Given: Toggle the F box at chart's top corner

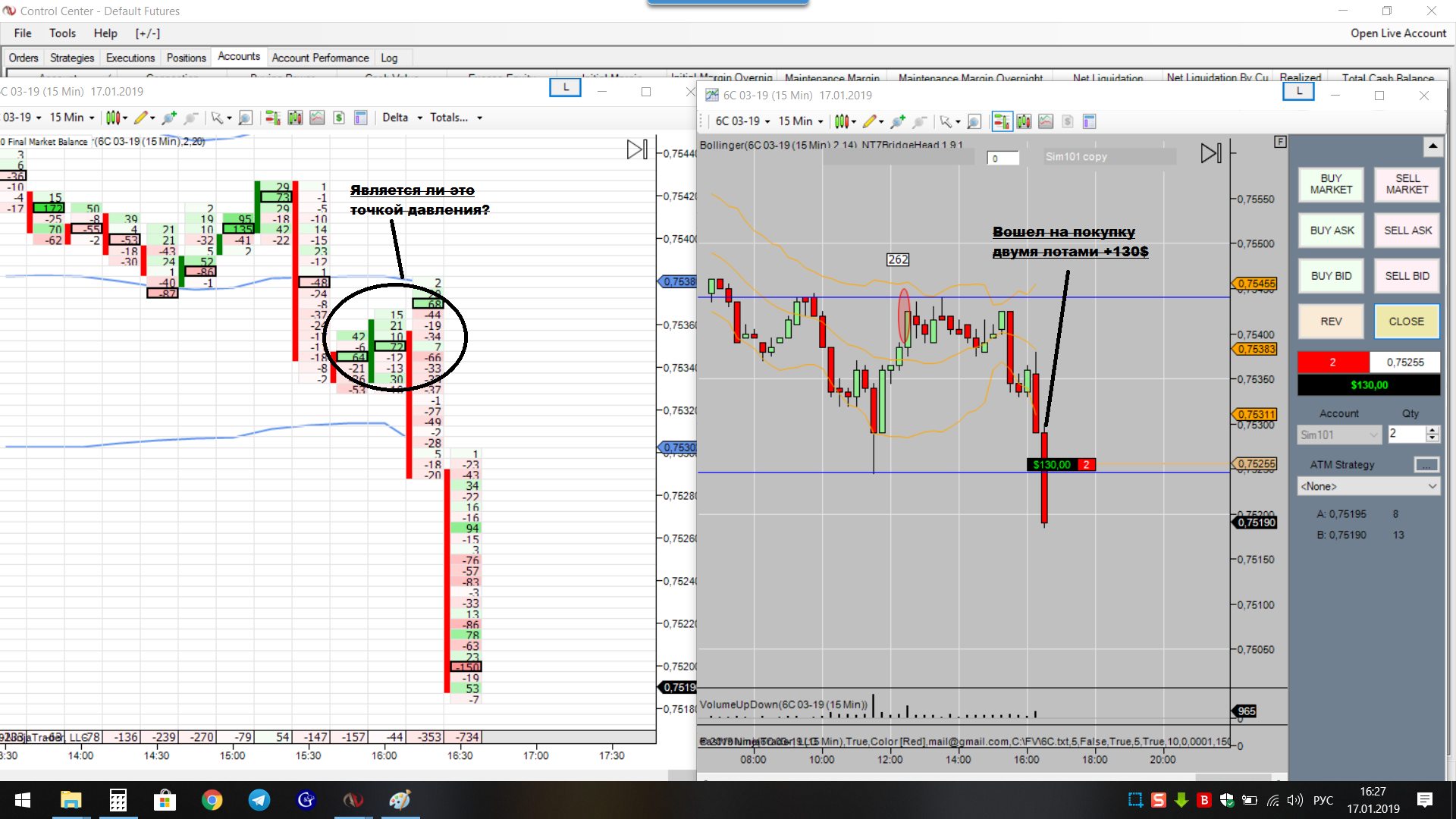Looking at the screenshot, I should (x=1280, y=142).
